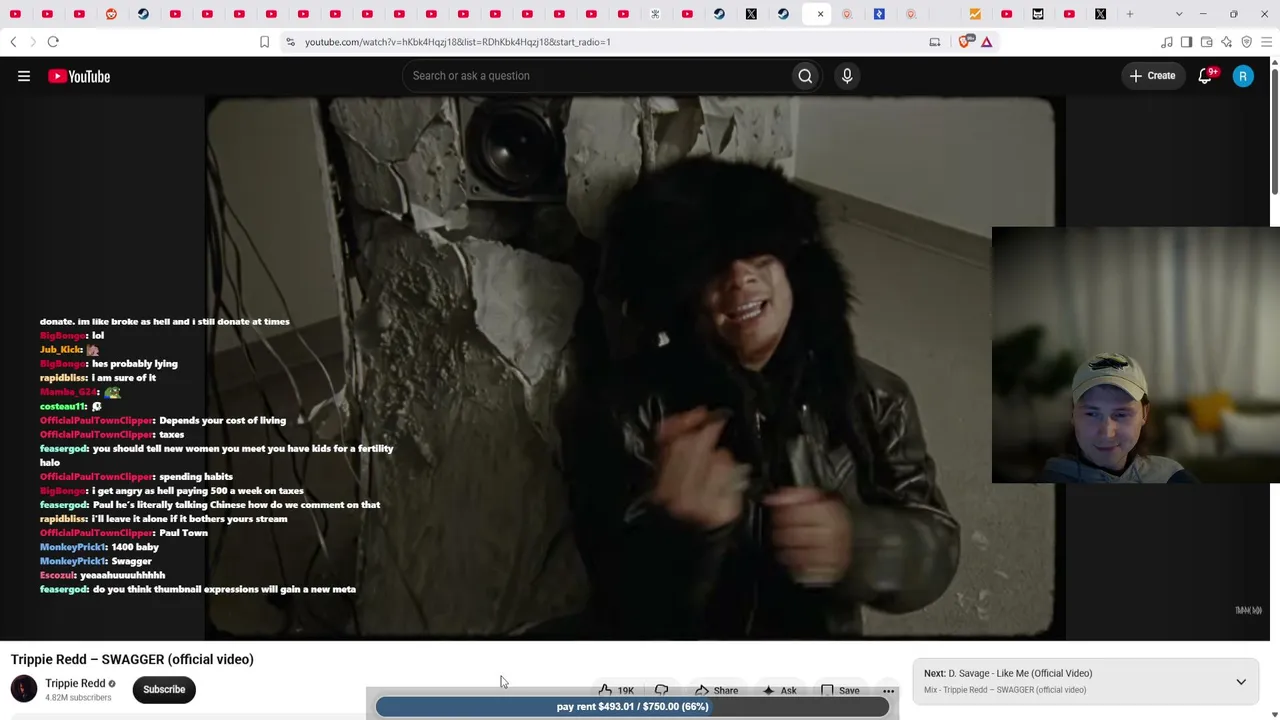Click the install app icon in address bar
Screen dimensions: 1280x720
[x=935, y=42]
